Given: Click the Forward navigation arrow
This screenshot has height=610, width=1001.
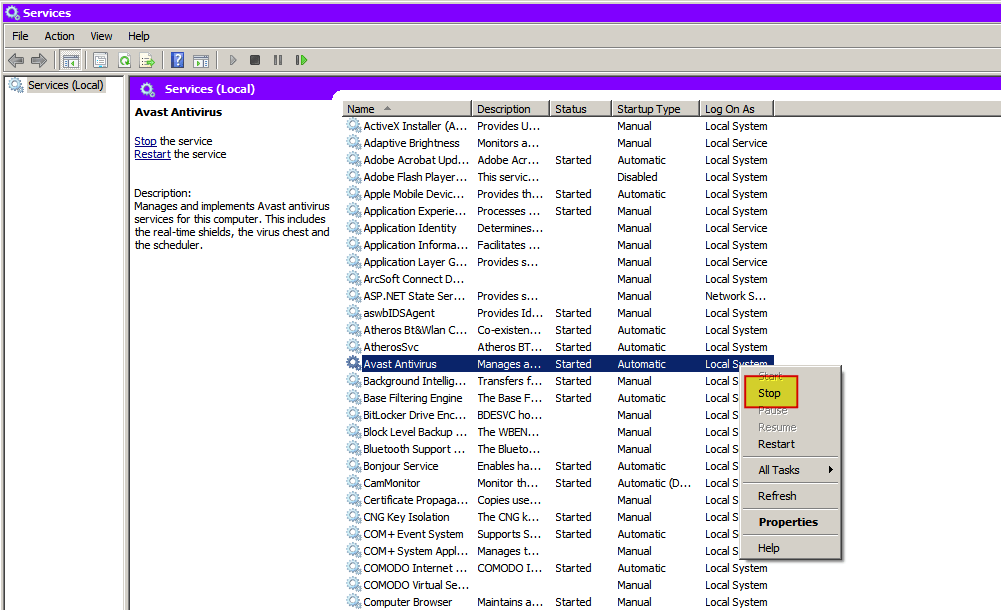Looking at the screenshot, I should (40, 59).
